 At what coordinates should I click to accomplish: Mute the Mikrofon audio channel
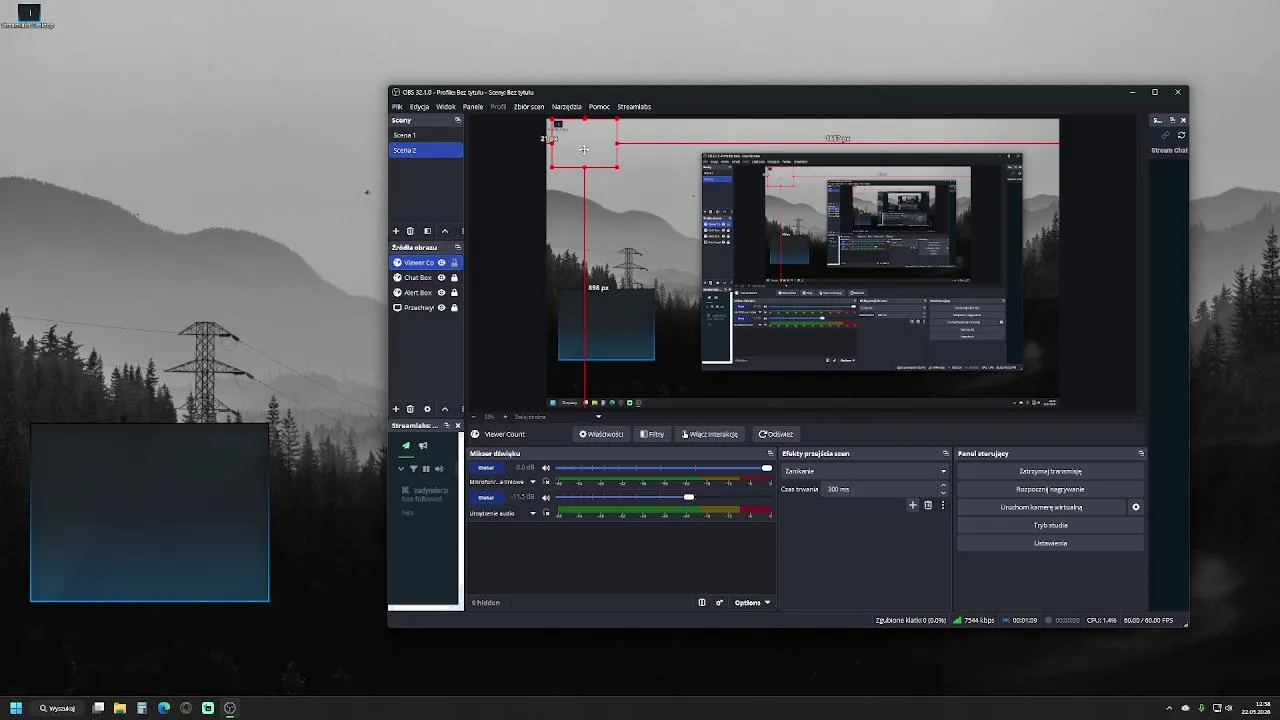[x=546, y=468]
